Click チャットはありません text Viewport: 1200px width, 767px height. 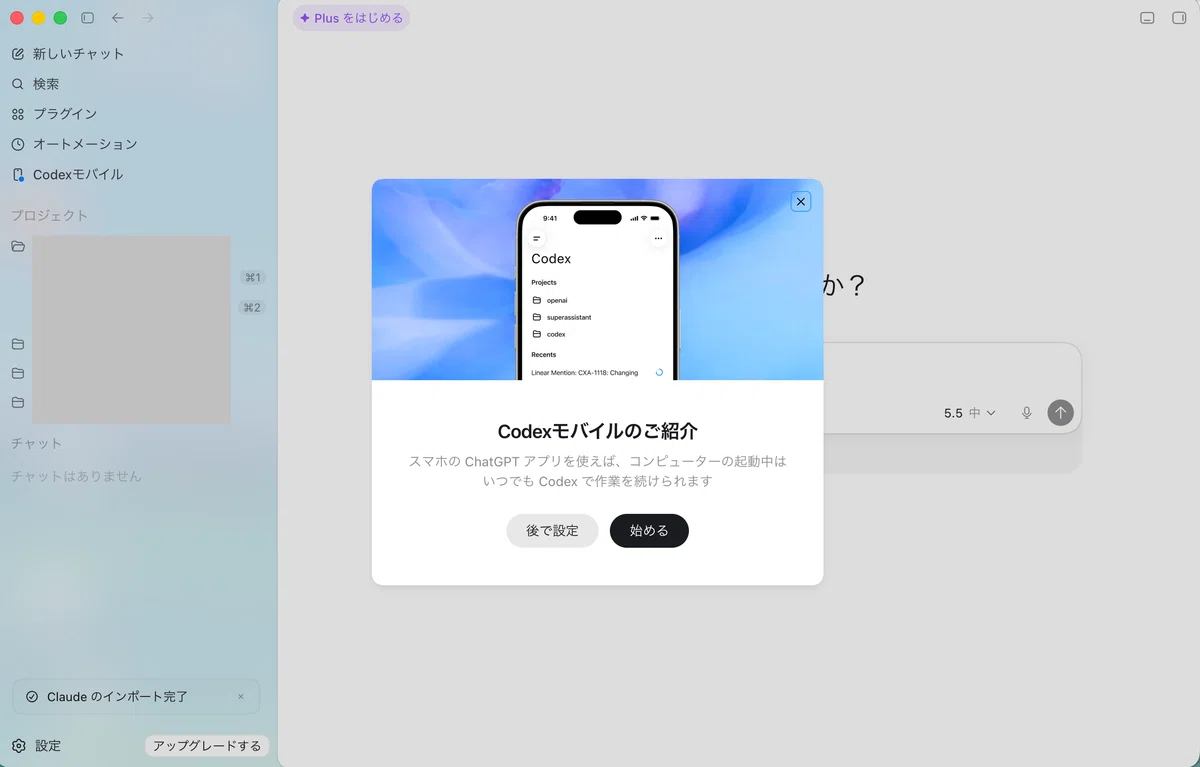(76, 476)
